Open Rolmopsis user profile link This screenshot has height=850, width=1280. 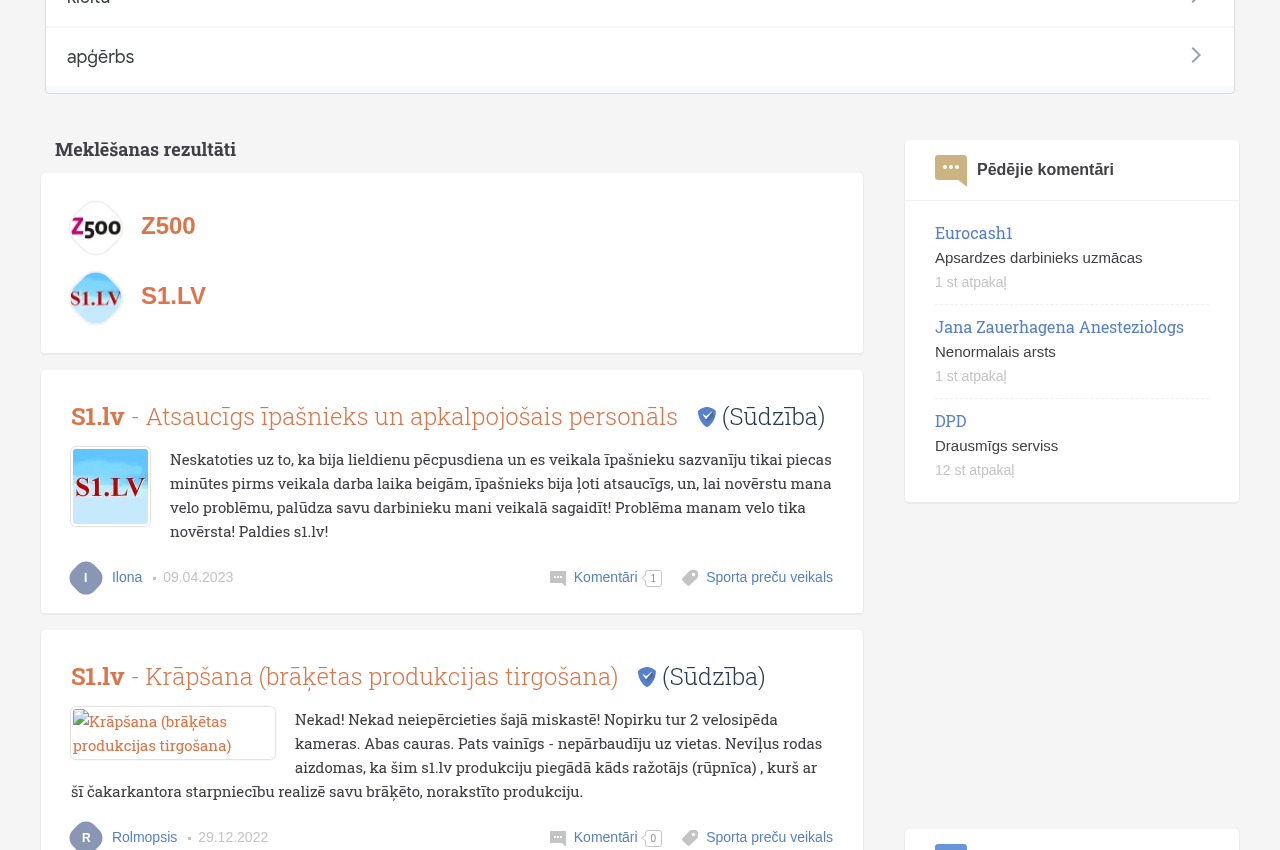pyautogui.click(x=144, y=837)
